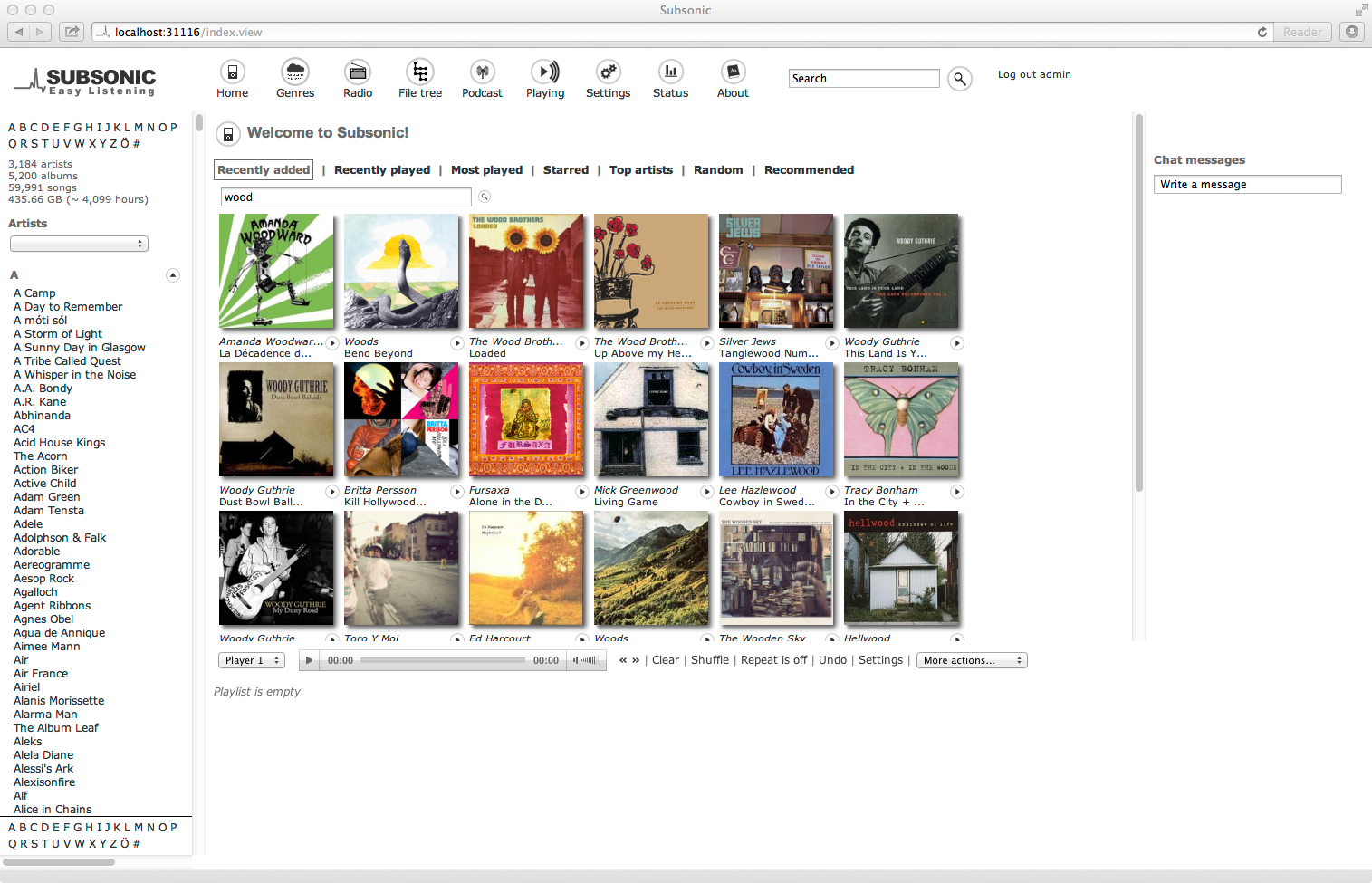Select the Most played tab
Image resolution: width=1372 pixels, height=883 pixels.
486,169
